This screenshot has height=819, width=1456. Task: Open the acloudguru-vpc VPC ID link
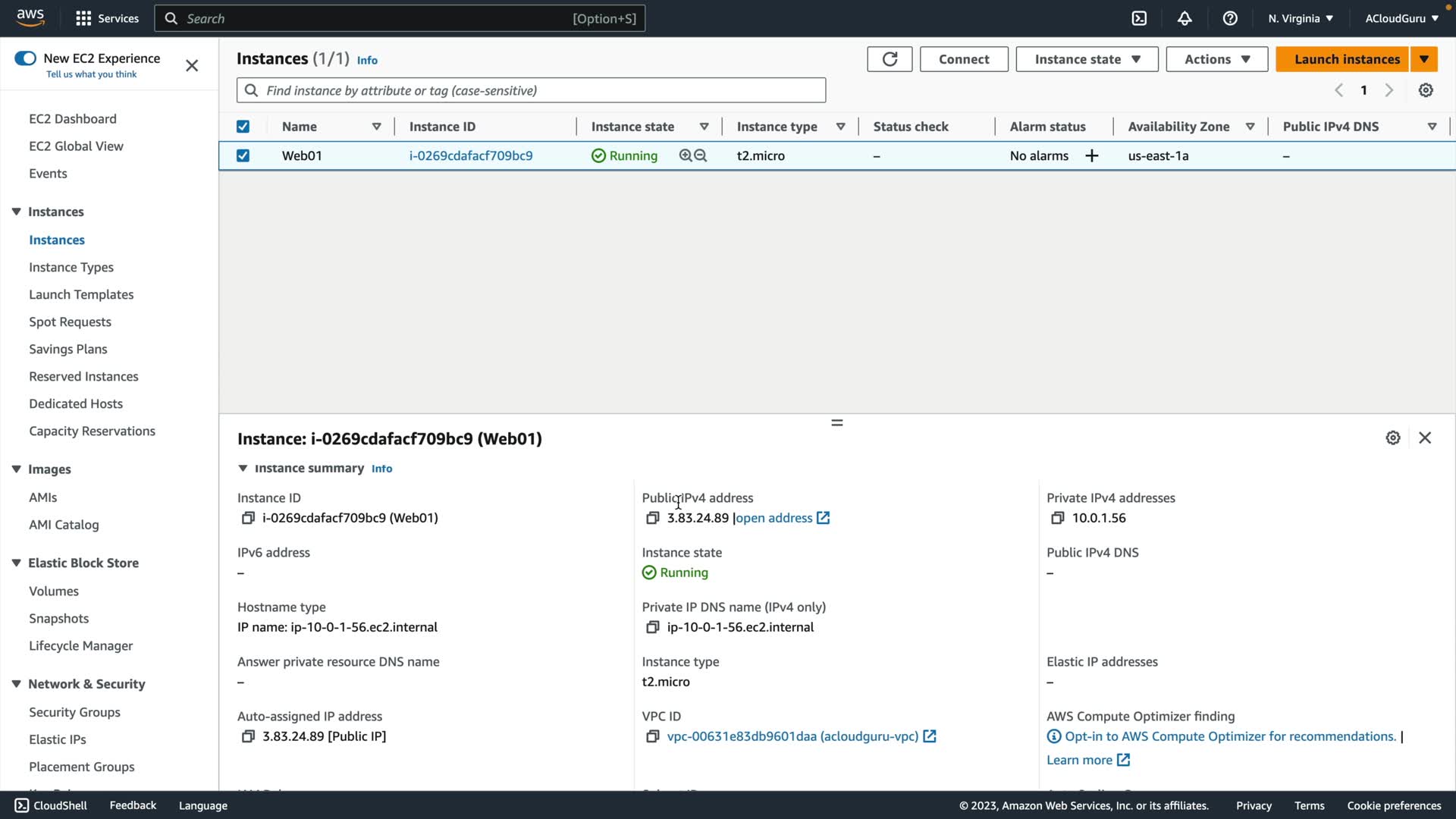coord(792,736)
